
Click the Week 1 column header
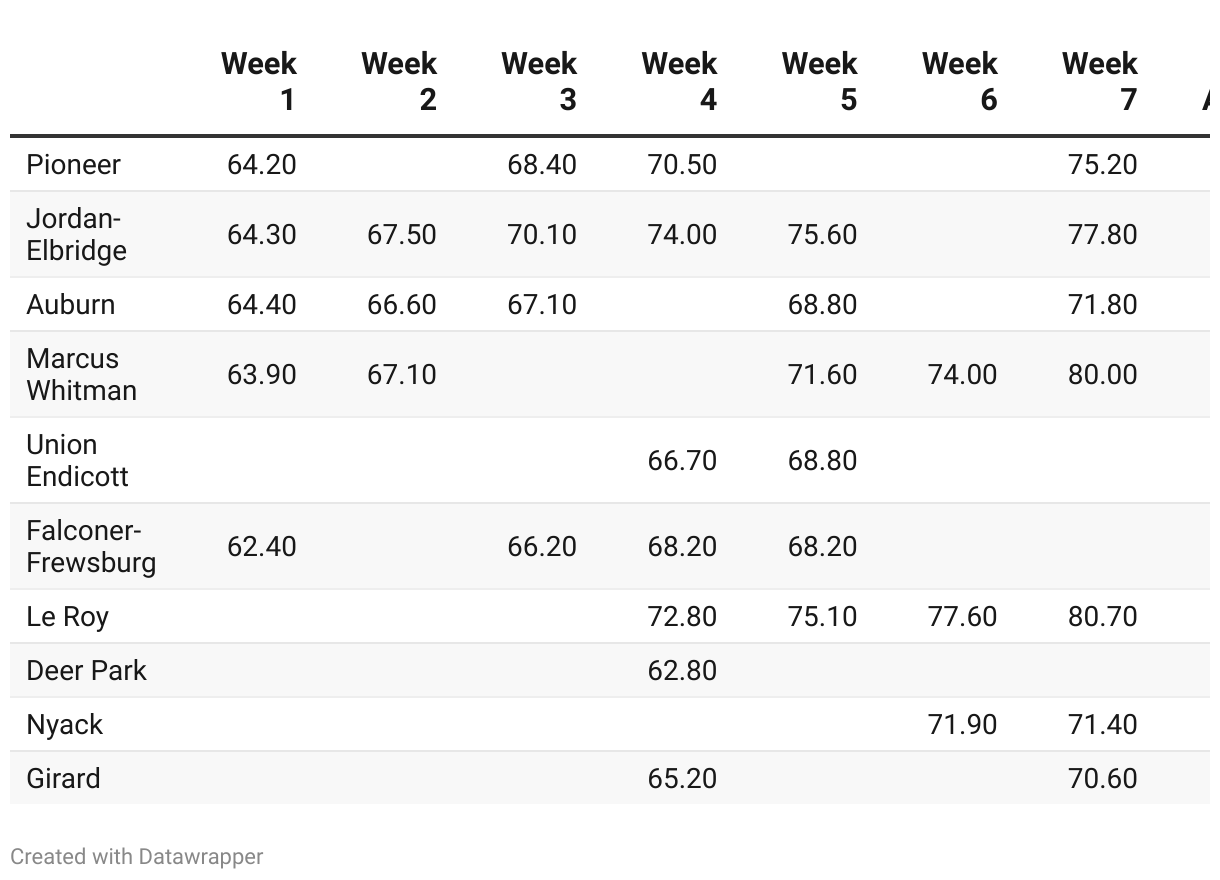[259, 81]
